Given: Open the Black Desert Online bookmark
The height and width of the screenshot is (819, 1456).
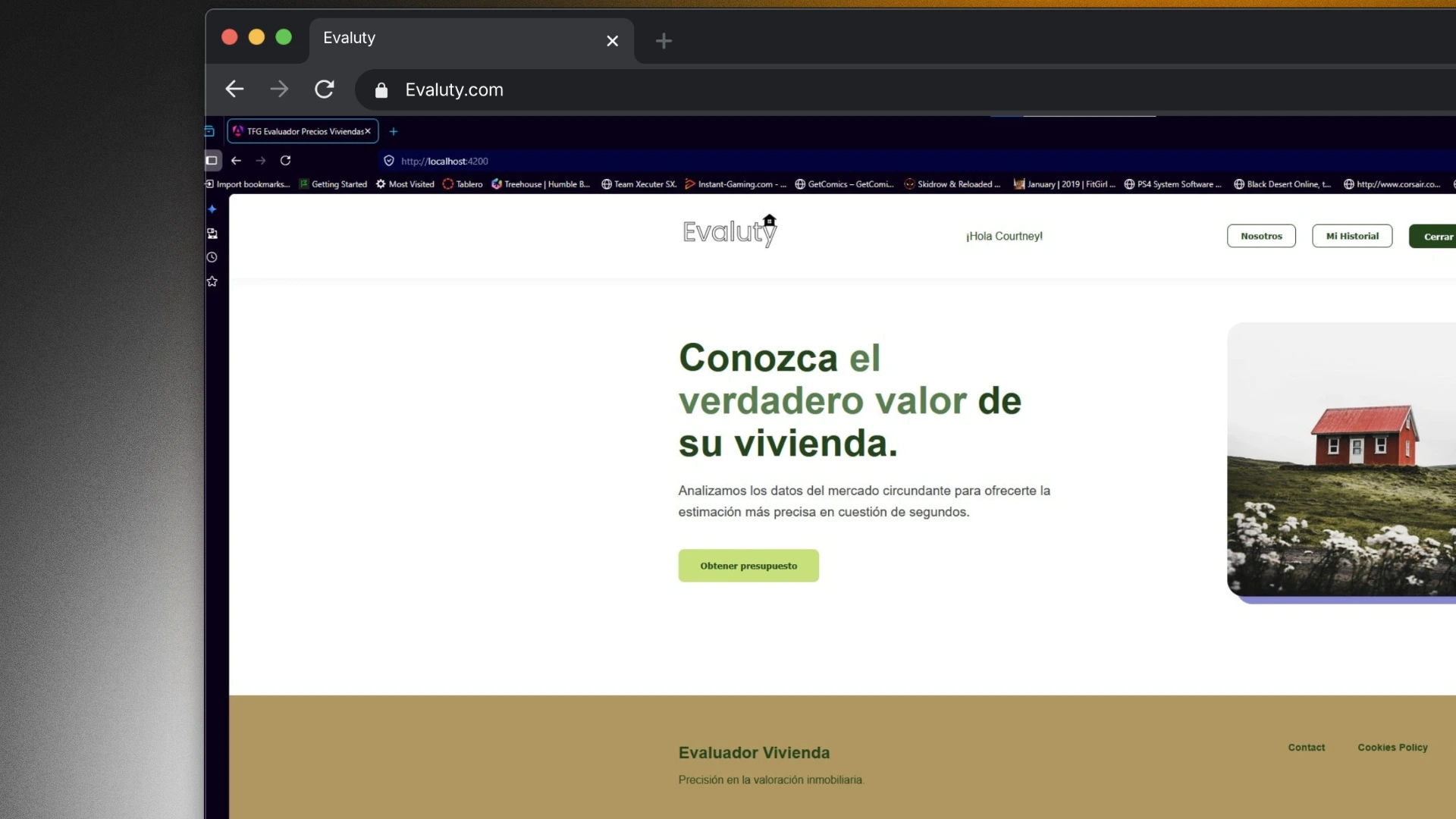Looking at the screenshot, I should tap(1282, 184).
